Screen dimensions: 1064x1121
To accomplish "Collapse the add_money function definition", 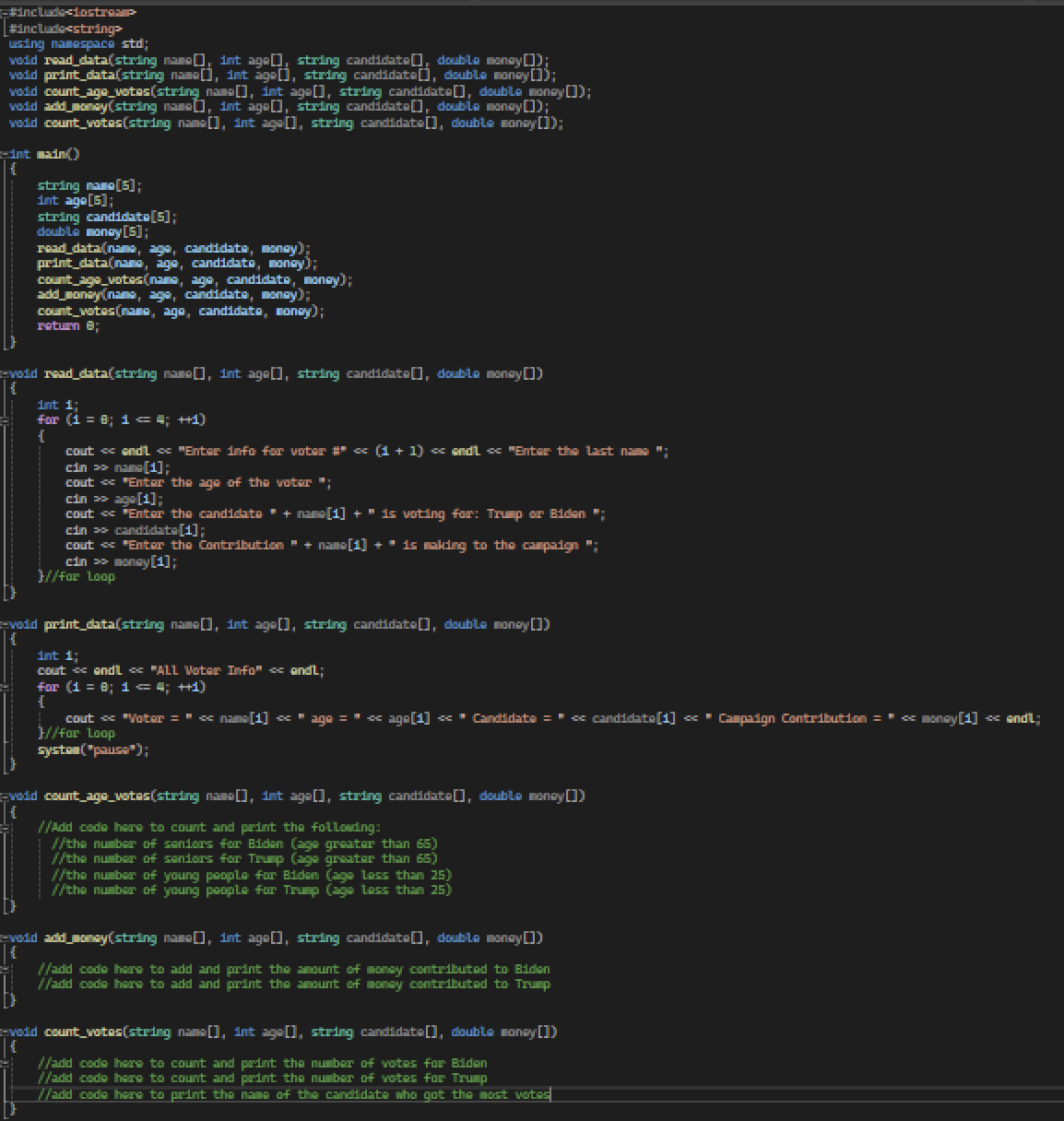I will point(5,938).
